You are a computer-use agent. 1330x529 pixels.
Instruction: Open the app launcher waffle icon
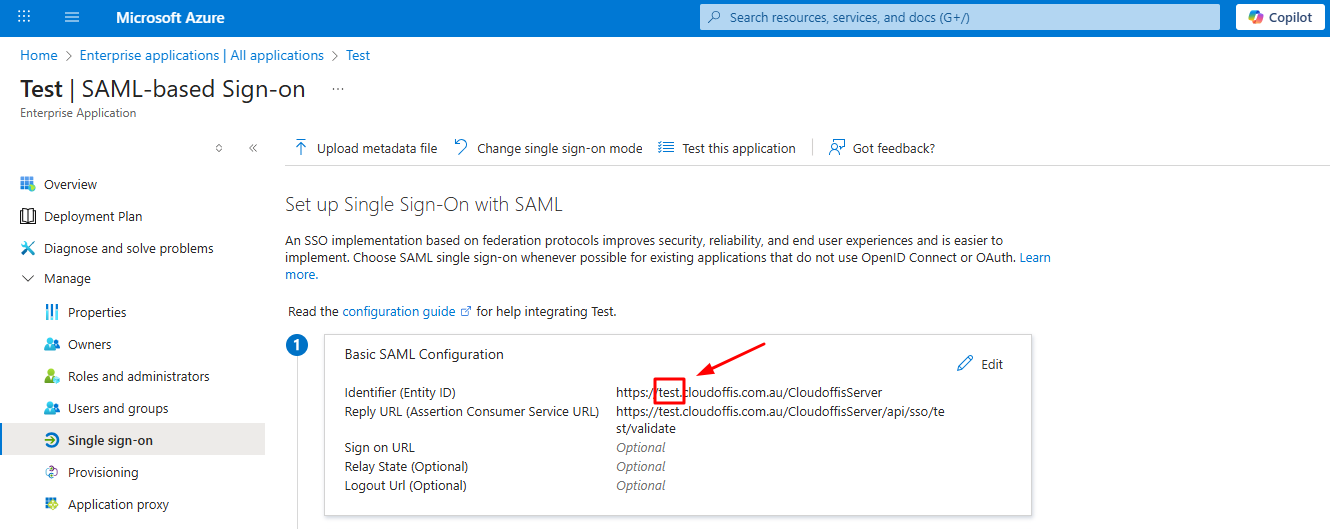tap(24, 18)
